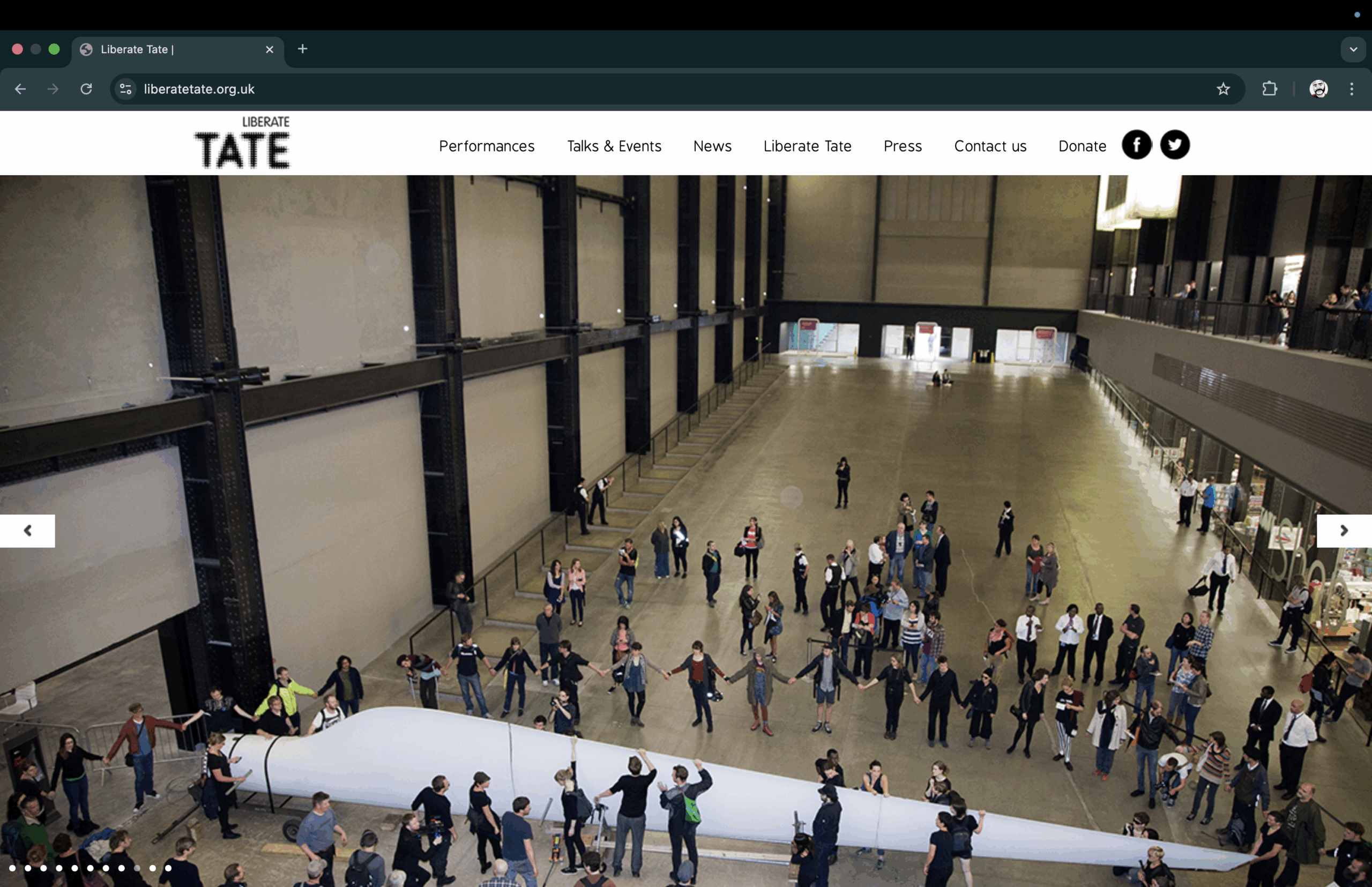View site information icon in address bar

pyautogui.click(x=125, y=89)
